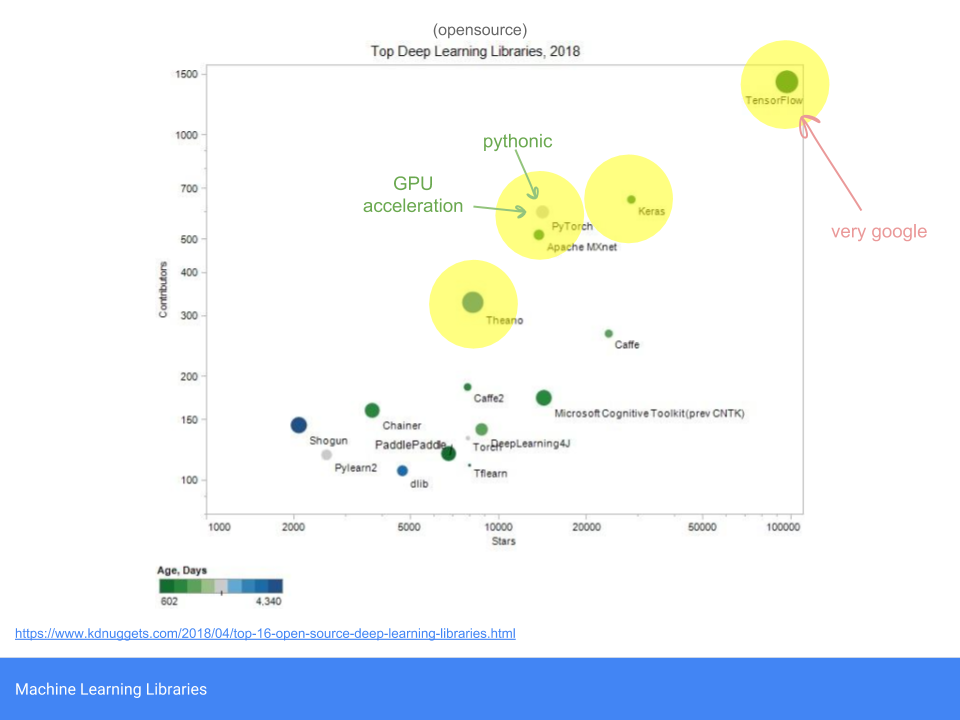
Task: Click the Theano bubble
Action: [x=471, y=300]
